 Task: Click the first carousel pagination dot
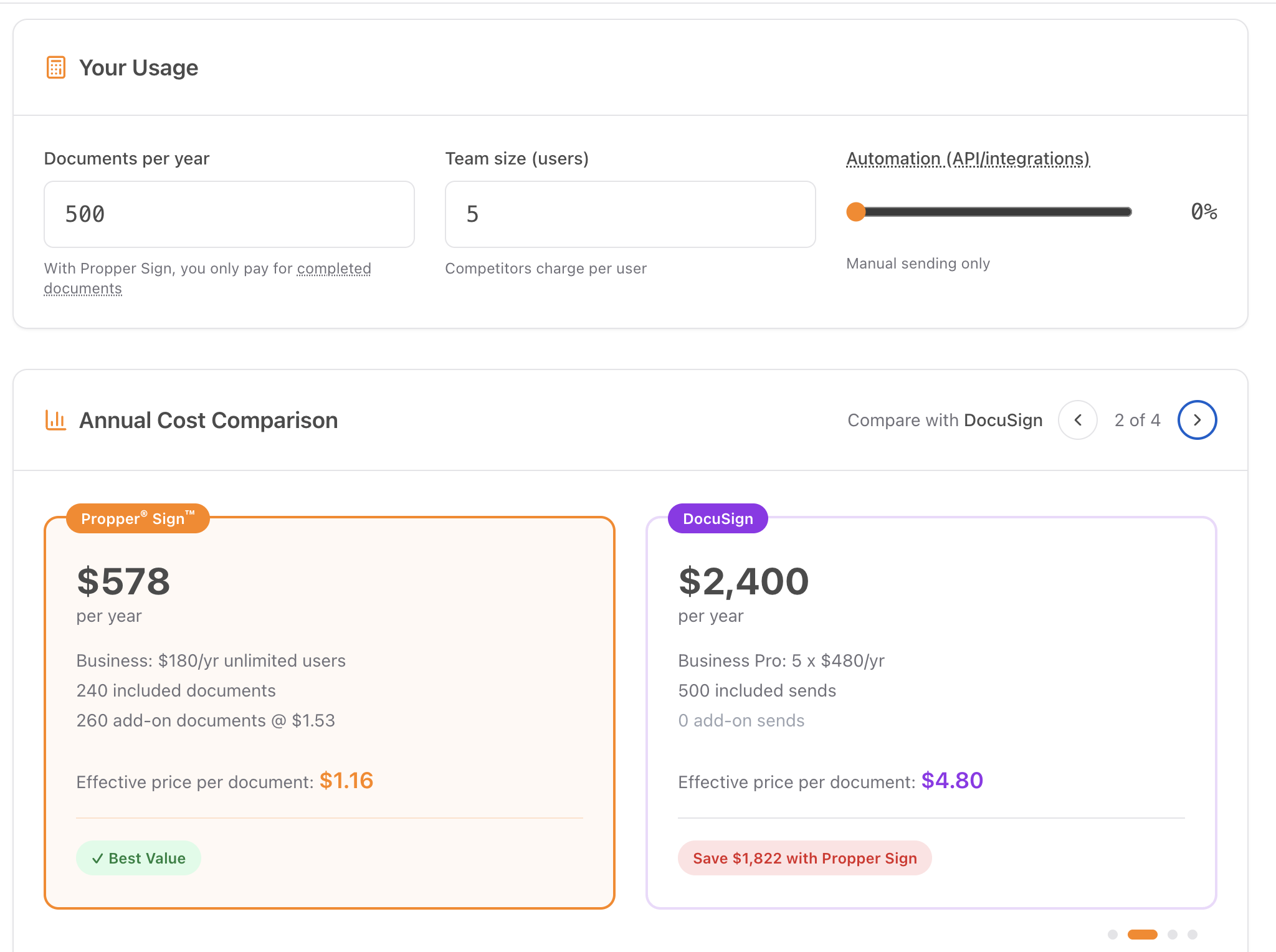1113,935
